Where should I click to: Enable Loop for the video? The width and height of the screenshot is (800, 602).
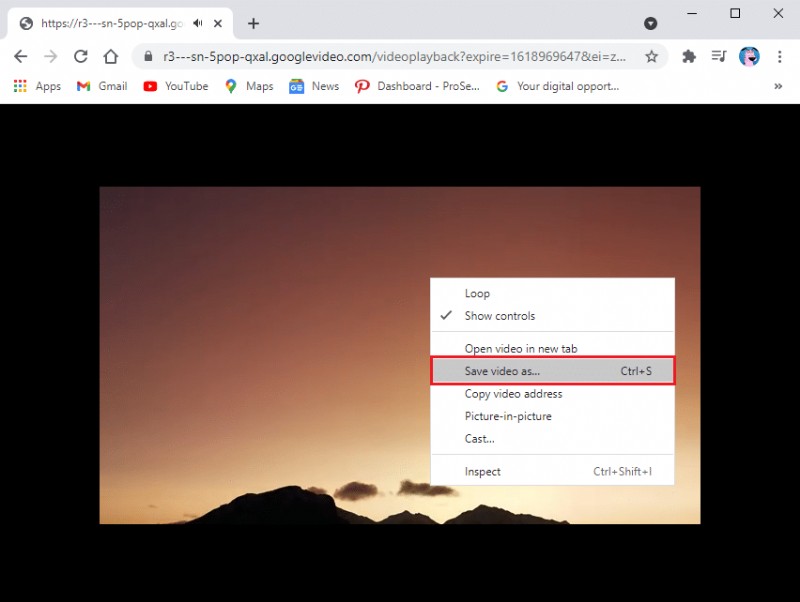(x=477, y=293)
